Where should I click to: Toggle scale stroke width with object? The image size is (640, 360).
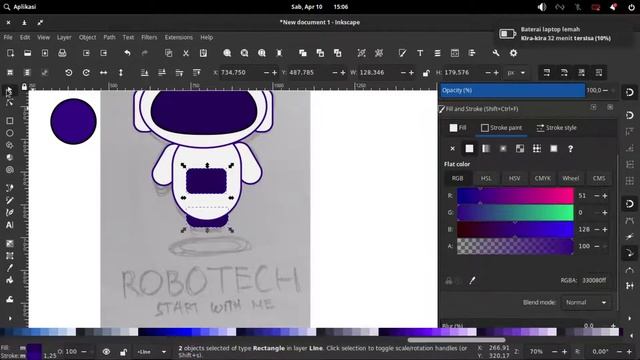click(547, 73)
